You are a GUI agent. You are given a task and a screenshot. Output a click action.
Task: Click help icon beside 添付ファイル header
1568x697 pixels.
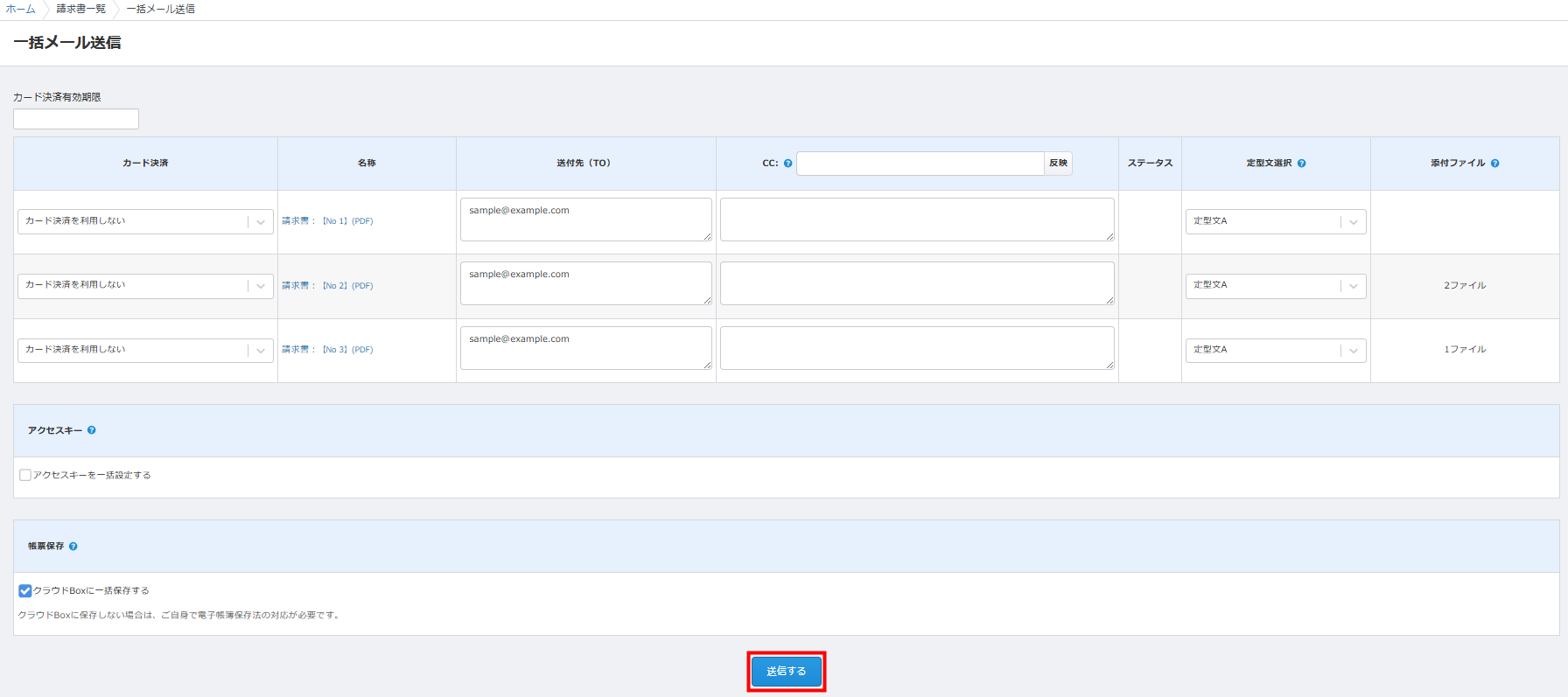click(x=1494, y=164)
